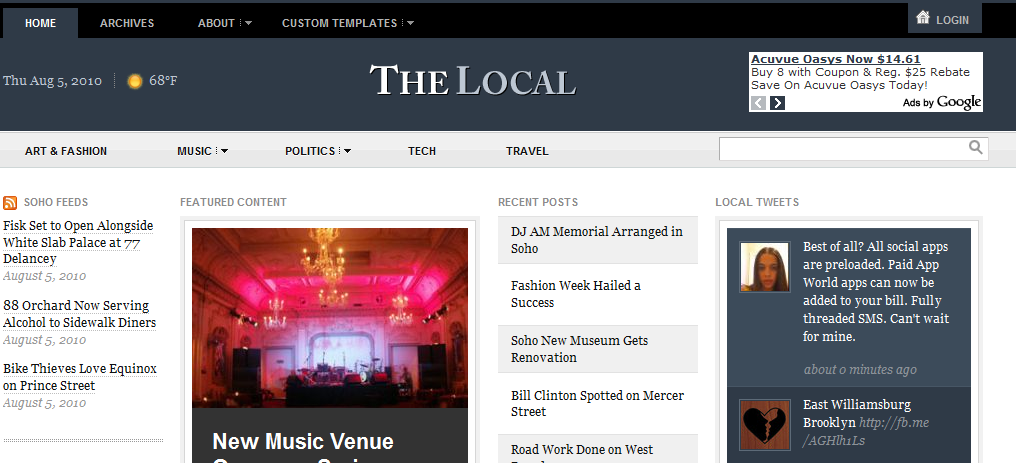Click the East Williamsburg Brooklyn tweet text
This screenshot has height=463, width=1016.
click(x=857, y=413)
